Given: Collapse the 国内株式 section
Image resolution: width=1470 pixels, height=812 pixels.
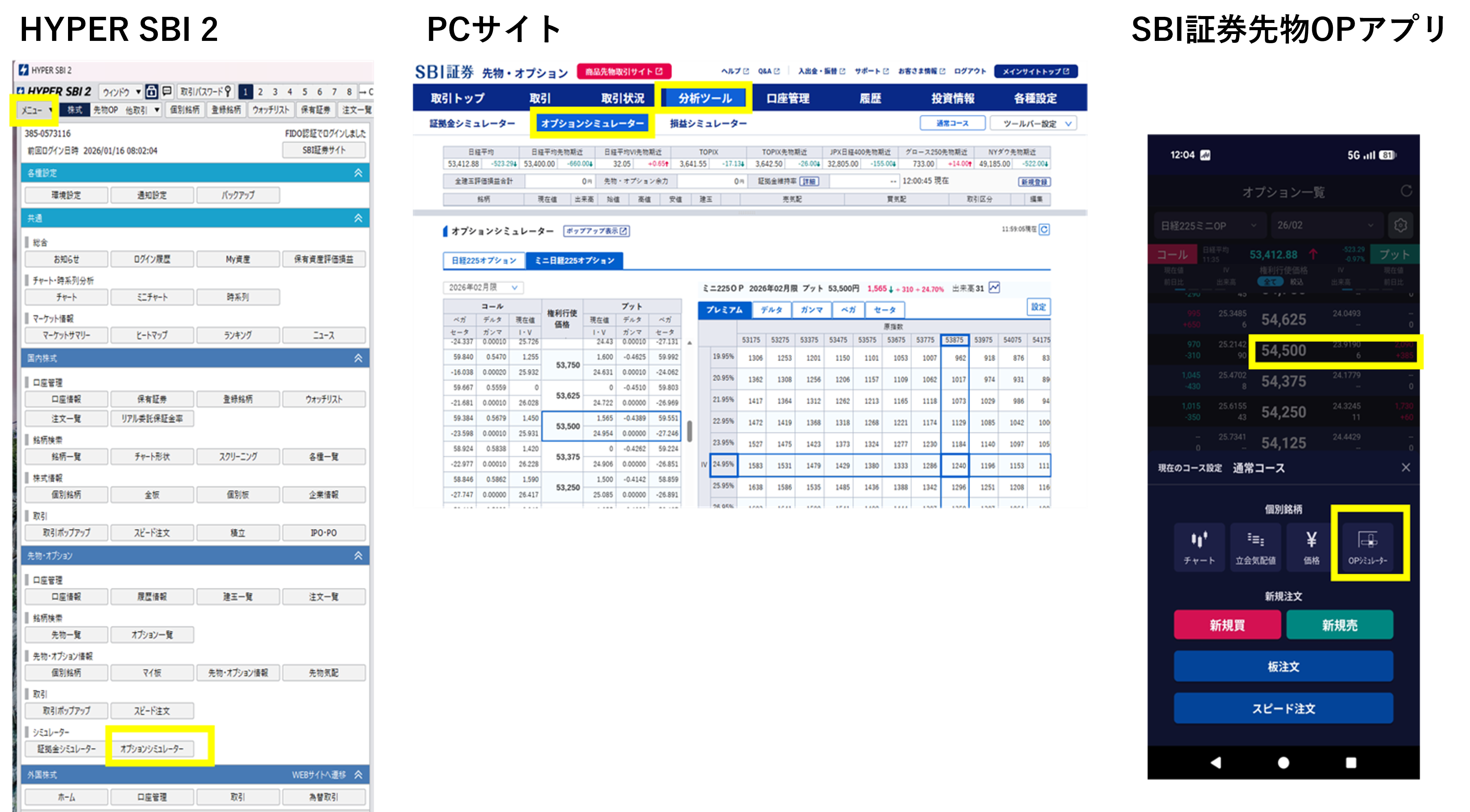Looking at the screenshot, I should coord(358,358).
